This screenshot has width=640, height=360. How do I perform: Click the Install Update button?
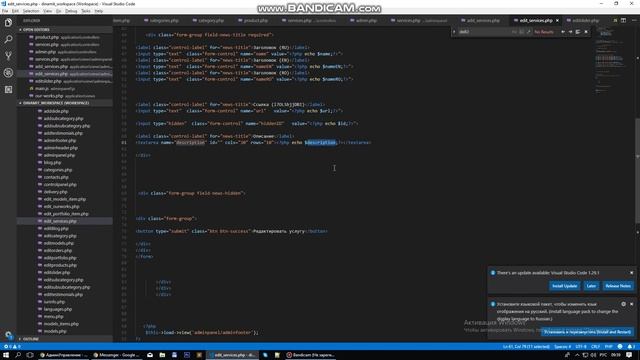[x=564, y=286]
